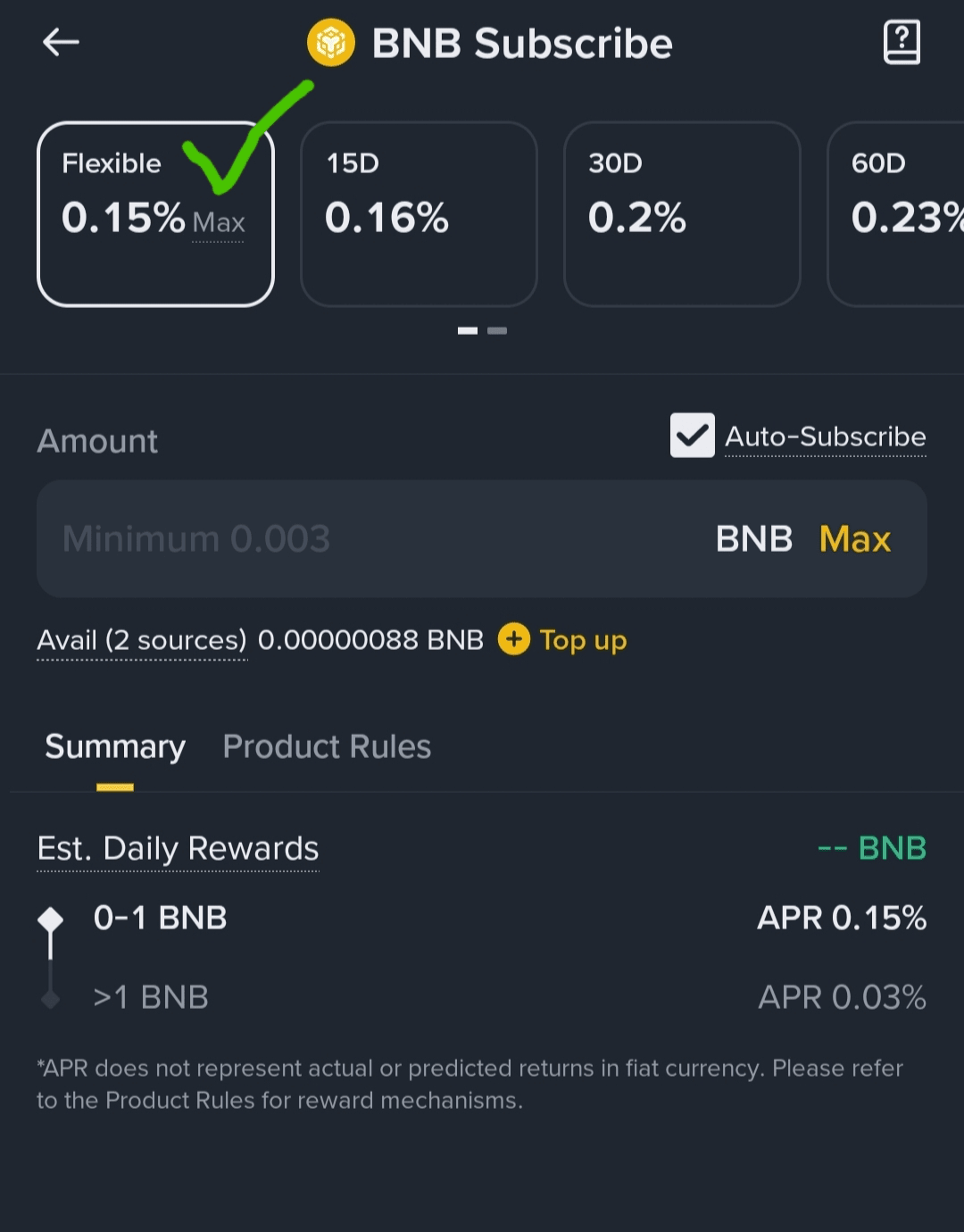Select the 15D 0.16% term
This screenshot has height=1232, width=964.
tap(419, 214)
